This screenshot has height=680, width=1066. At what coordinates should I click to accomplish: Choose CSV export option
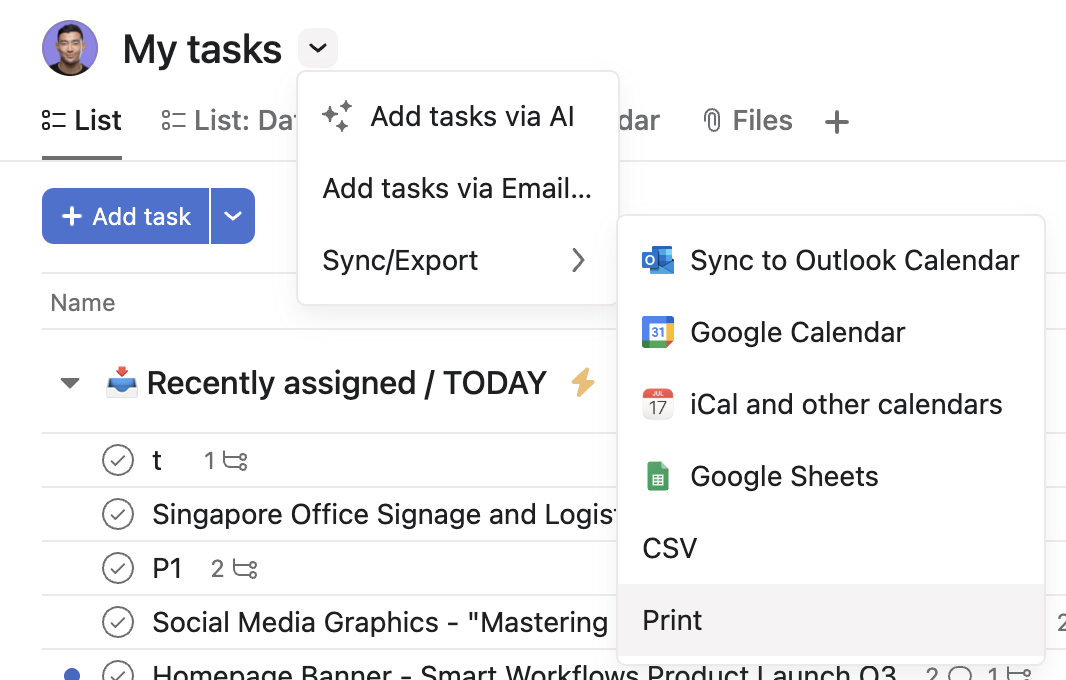(831, 548)
